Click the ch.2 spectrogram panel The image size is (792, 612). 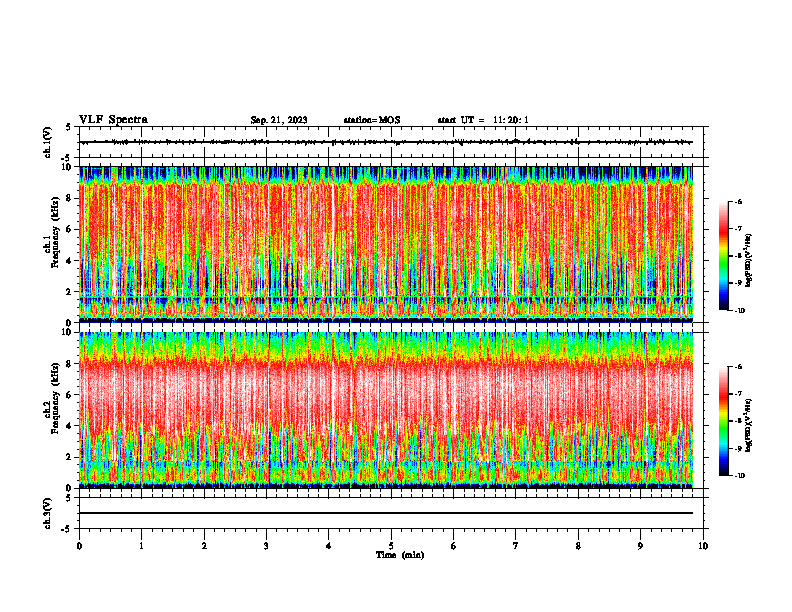386,410
